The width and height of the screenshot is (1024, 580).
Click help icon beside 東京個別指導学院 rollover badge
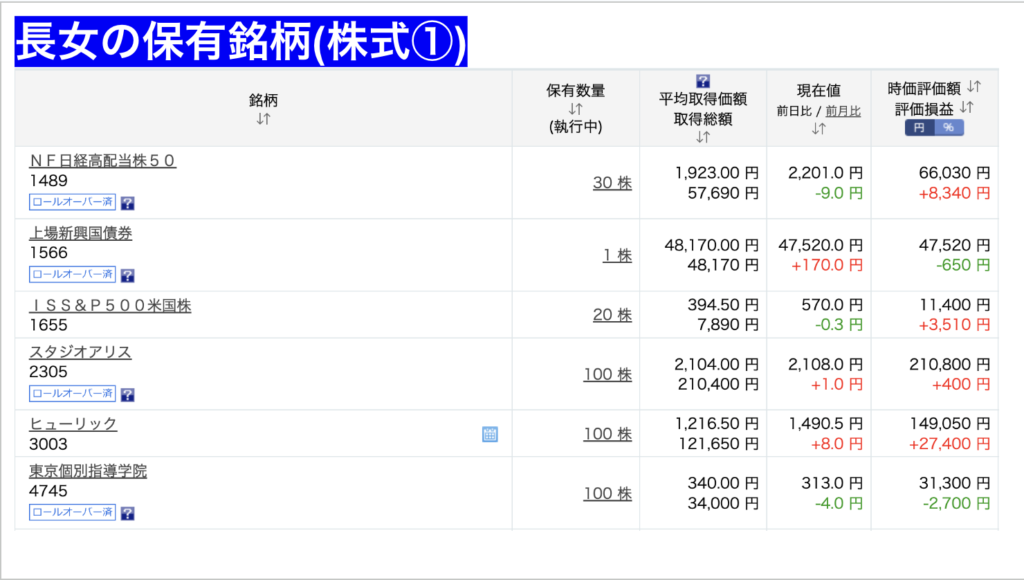pyautogui.click(x=128, y=513)
